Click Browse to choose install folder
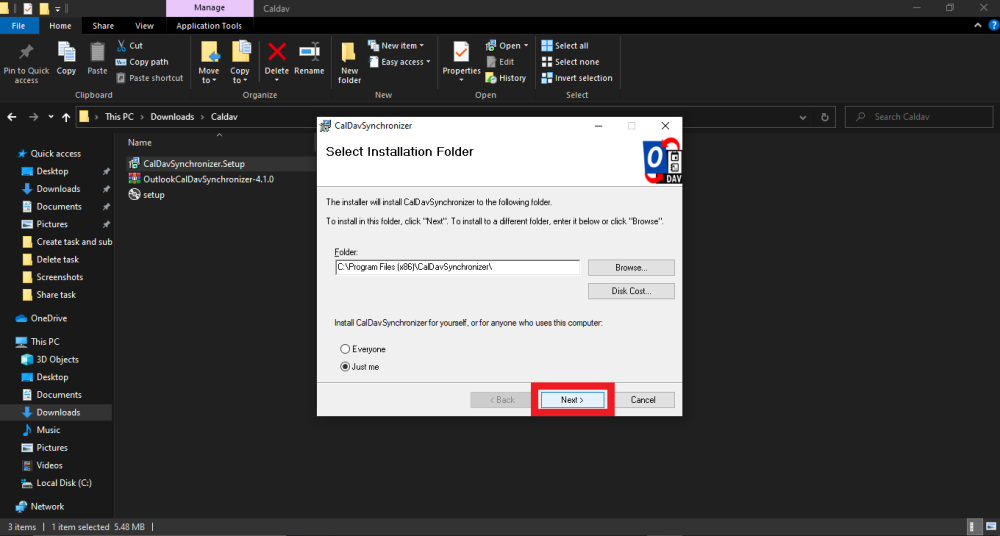The image size is (1000, 536). tap(631, 268)
